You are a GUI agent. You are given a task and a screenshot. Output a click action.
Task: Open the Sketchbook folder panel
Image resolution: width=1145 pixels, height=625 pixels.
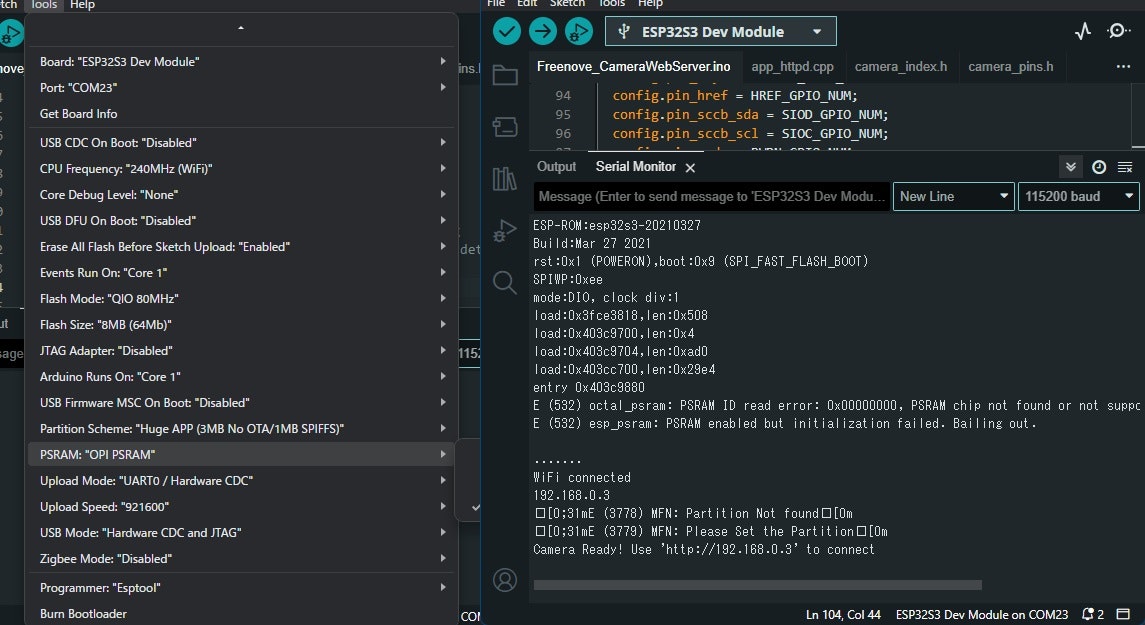click(x=505, y=75)
